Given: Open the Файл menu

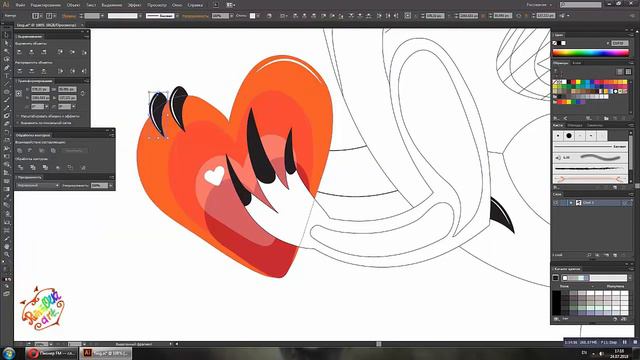Looking at the screenshot, I should coord(20,5).
